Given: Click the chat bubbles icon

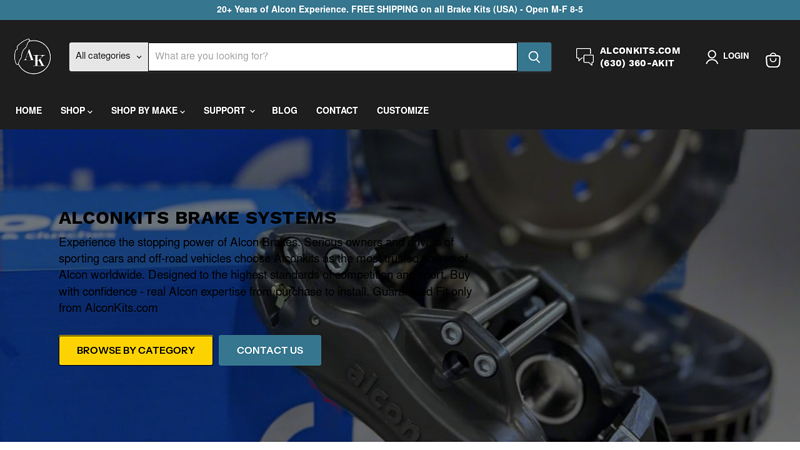Looking at the screenshot, I should coord(585,57).
